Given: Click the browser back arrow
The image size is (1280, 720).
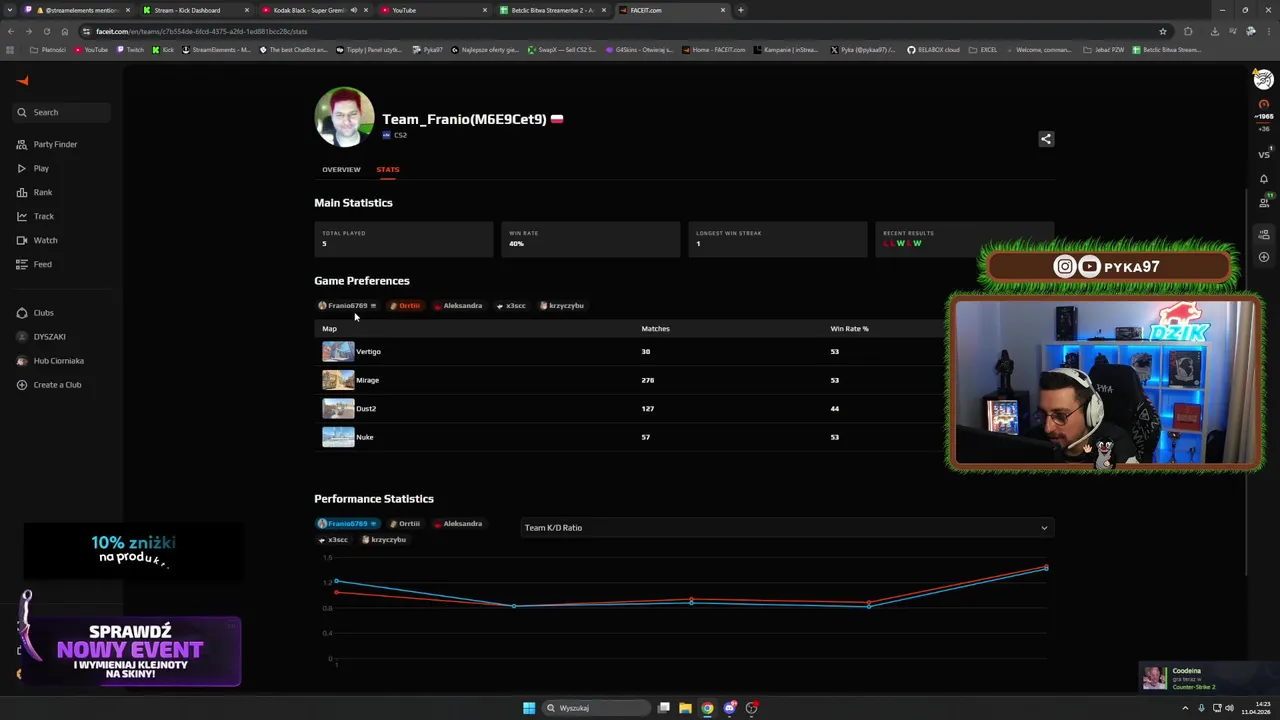Looking at the screenshot, I should click(x=11, y=31).
